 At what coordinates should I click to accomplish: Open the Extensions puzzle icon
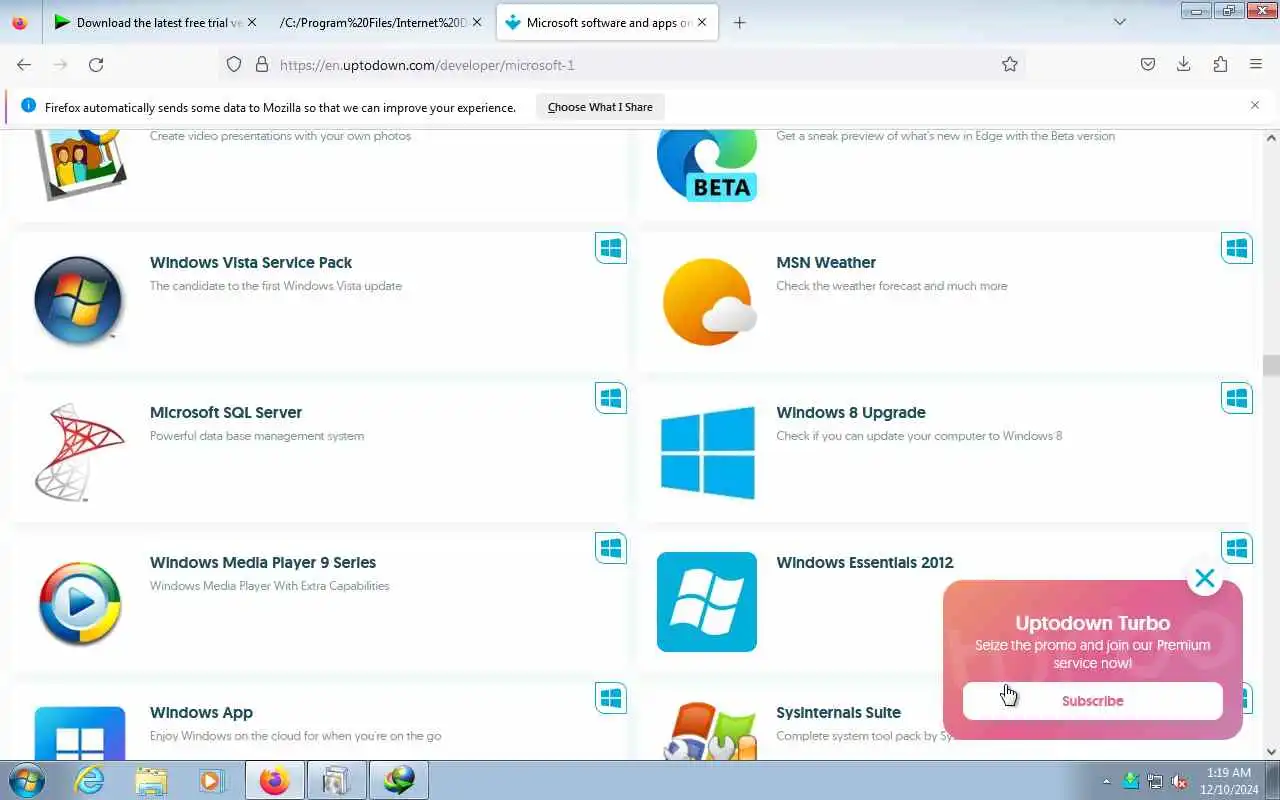tap(1220, 64)
